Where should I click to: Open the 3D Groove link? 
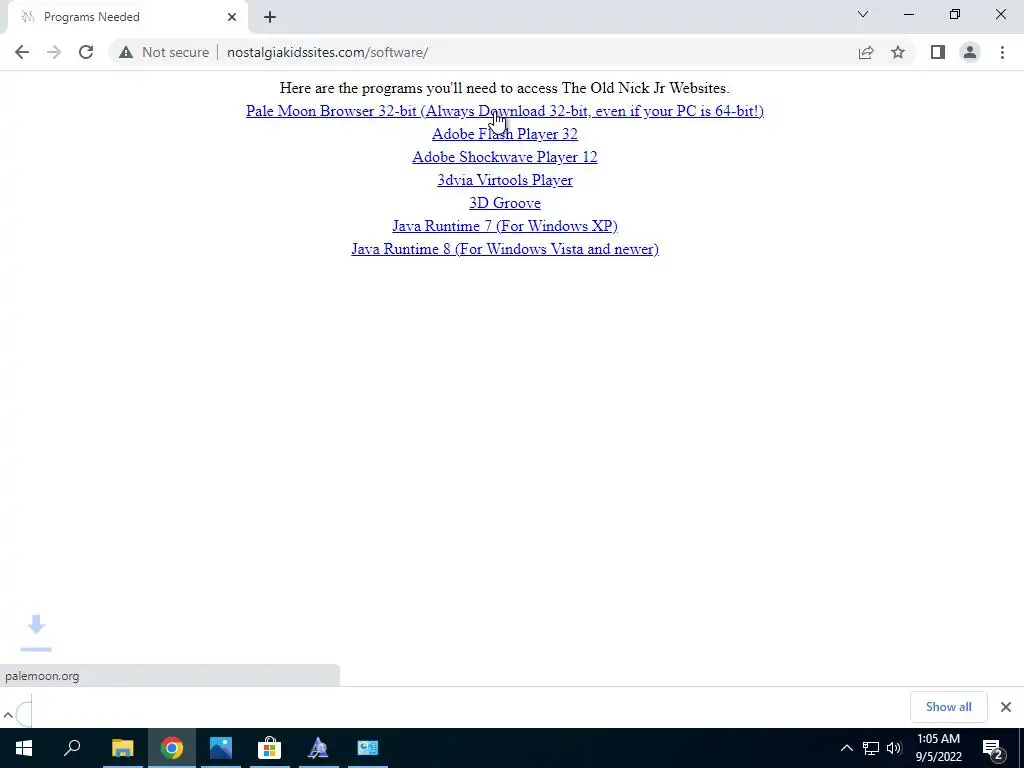point(505,203)
